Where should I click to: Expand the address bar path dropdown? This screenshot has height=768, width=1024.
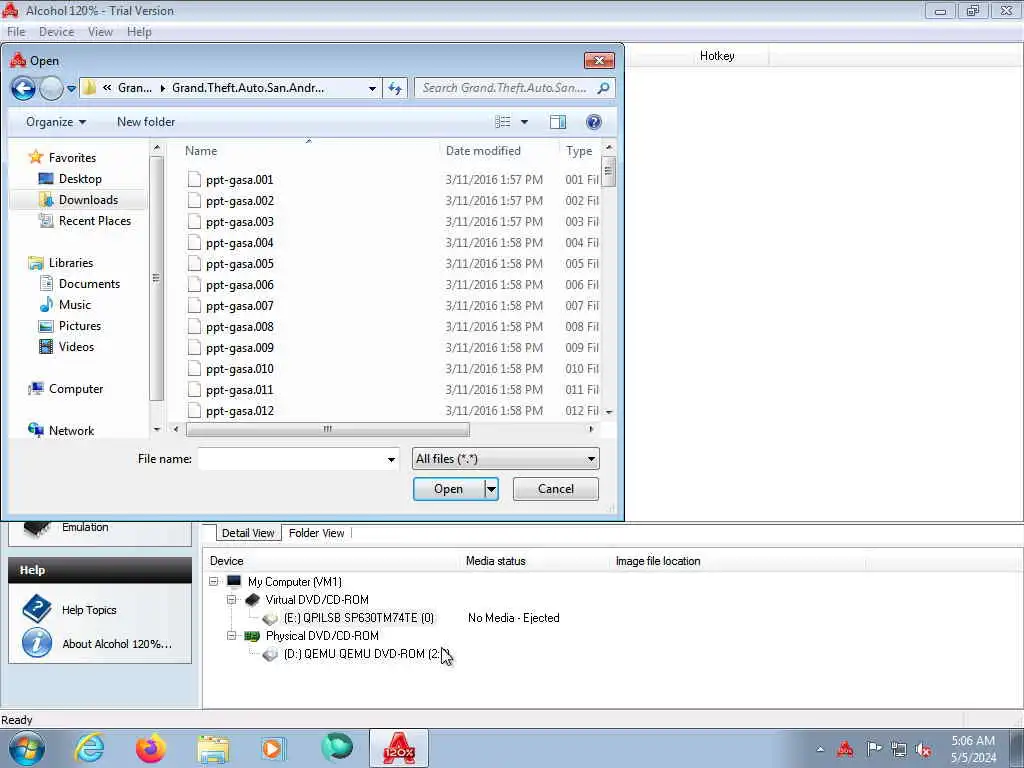[x=372, y=88]
